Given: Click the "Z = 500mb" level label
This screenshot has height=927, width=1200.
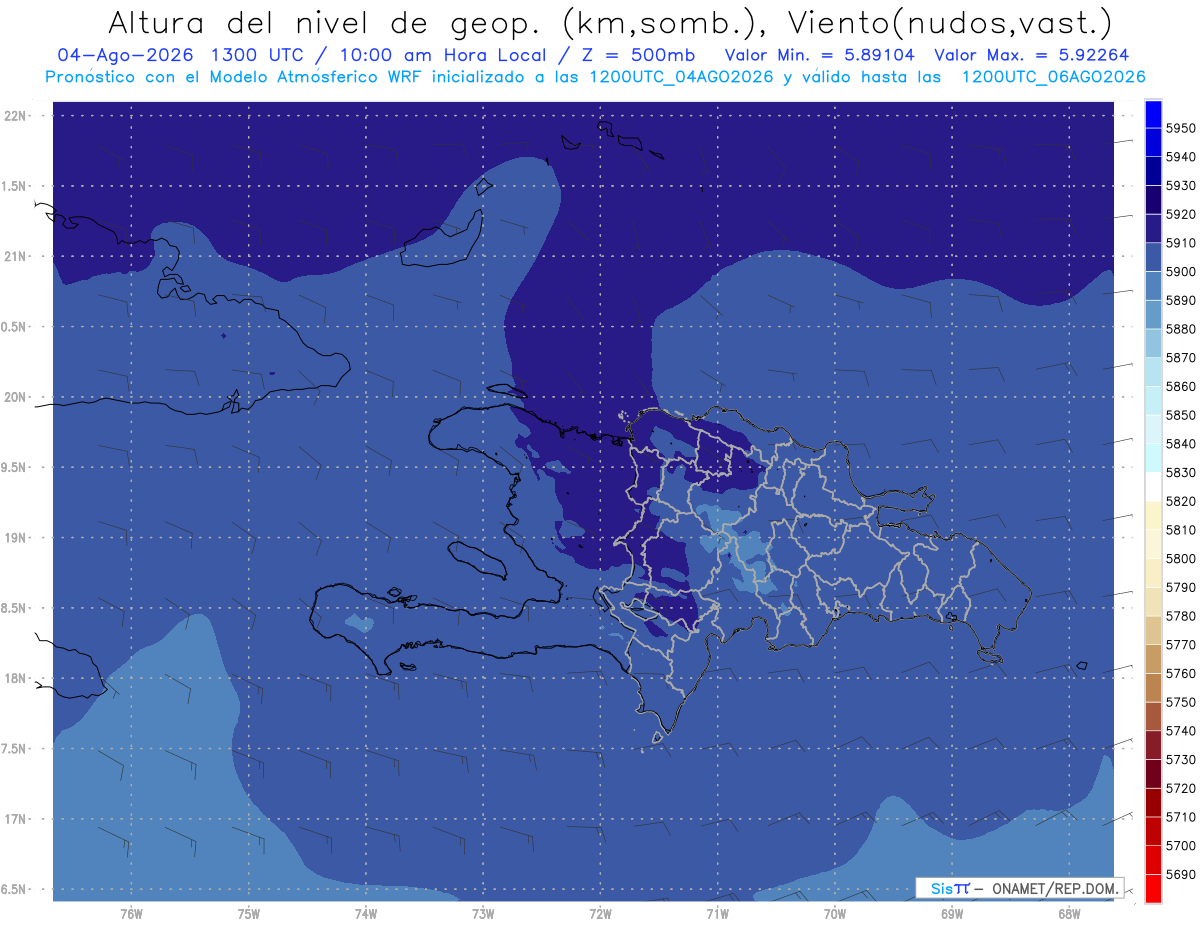Looking at the screenshot, I should click(638, 55).
